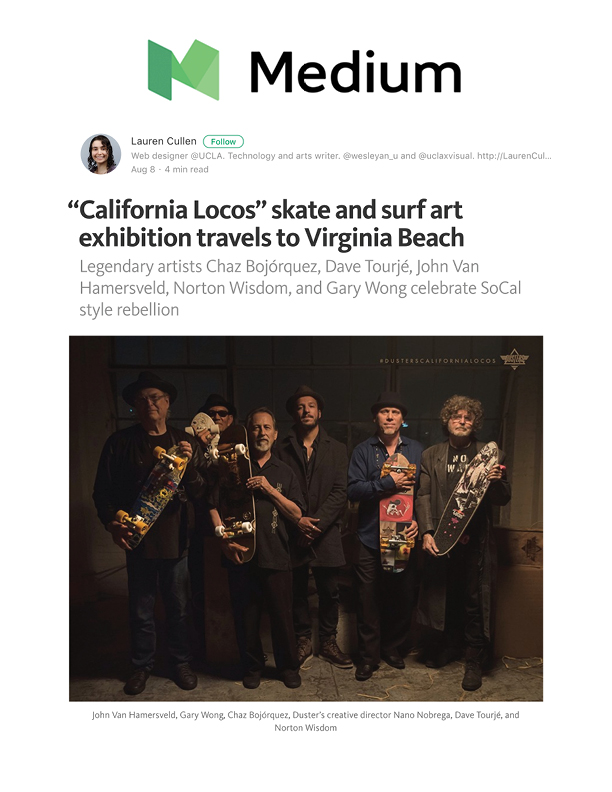
Task: Click the 4 min read label
Action: coord(186,170)
